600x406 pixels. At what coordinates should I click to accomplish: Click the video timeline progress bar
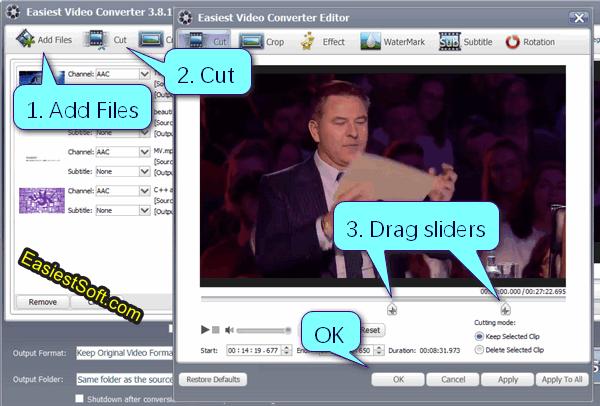(383, 298)
